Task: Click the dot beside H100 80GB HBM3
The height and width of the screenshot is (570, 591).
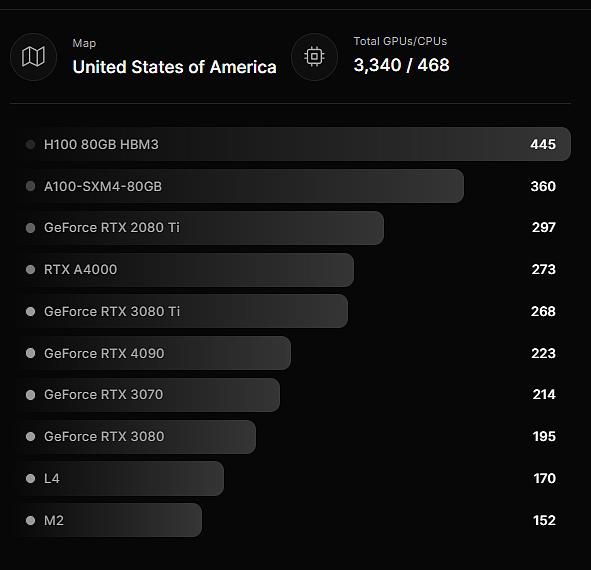Action: tap(31, 144)
